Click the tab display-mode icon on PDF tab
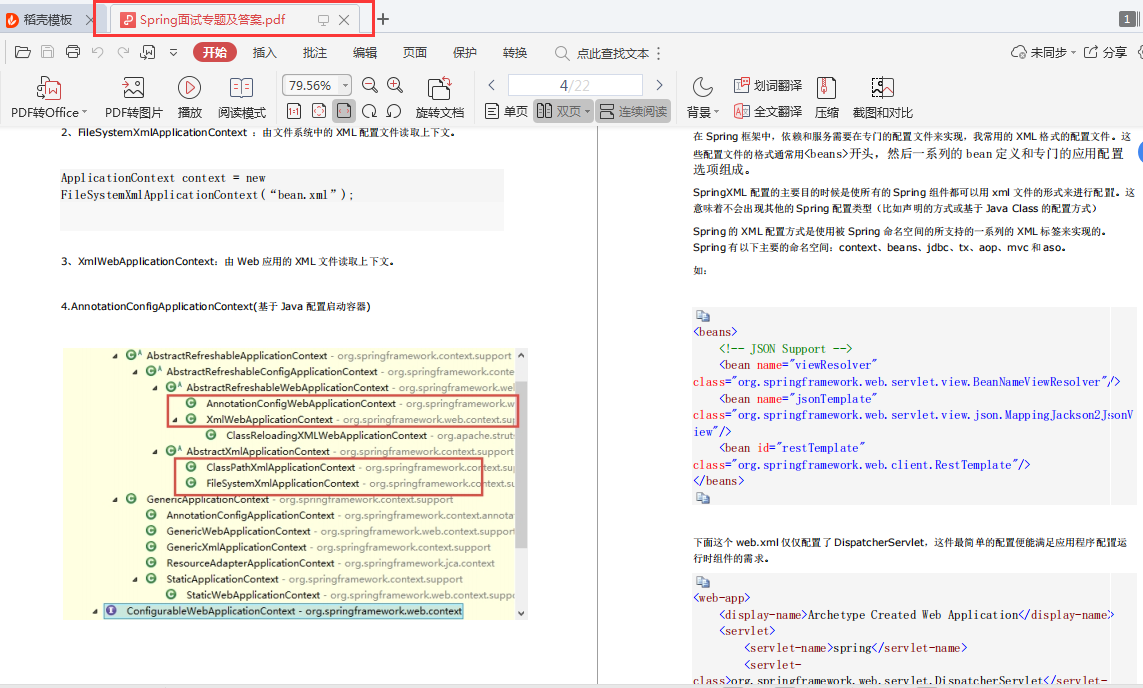 (323, 20)
